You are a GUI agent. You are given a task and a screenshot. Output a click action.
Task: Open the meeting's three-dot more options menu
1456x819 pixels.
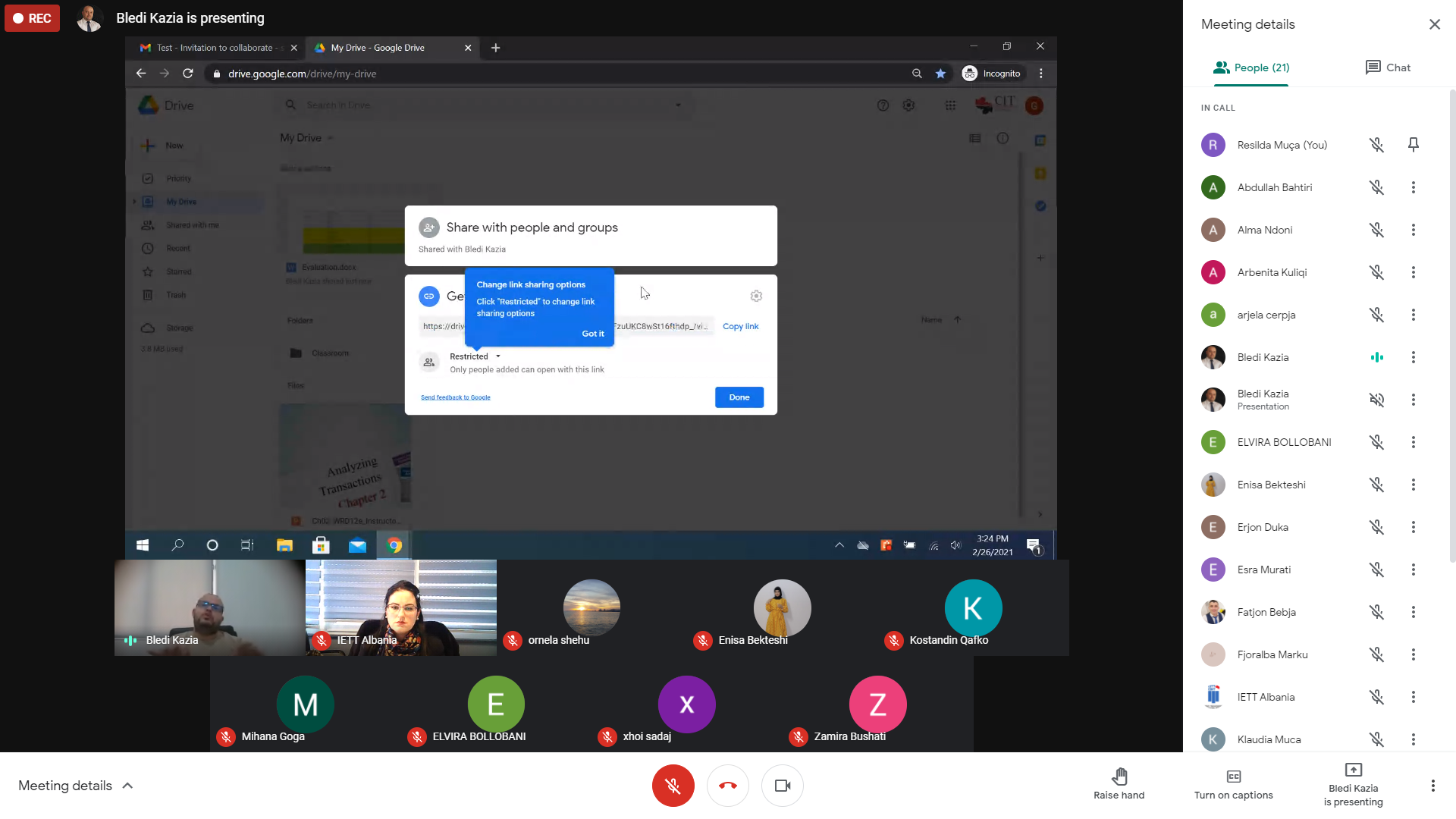pos(1432,786)
